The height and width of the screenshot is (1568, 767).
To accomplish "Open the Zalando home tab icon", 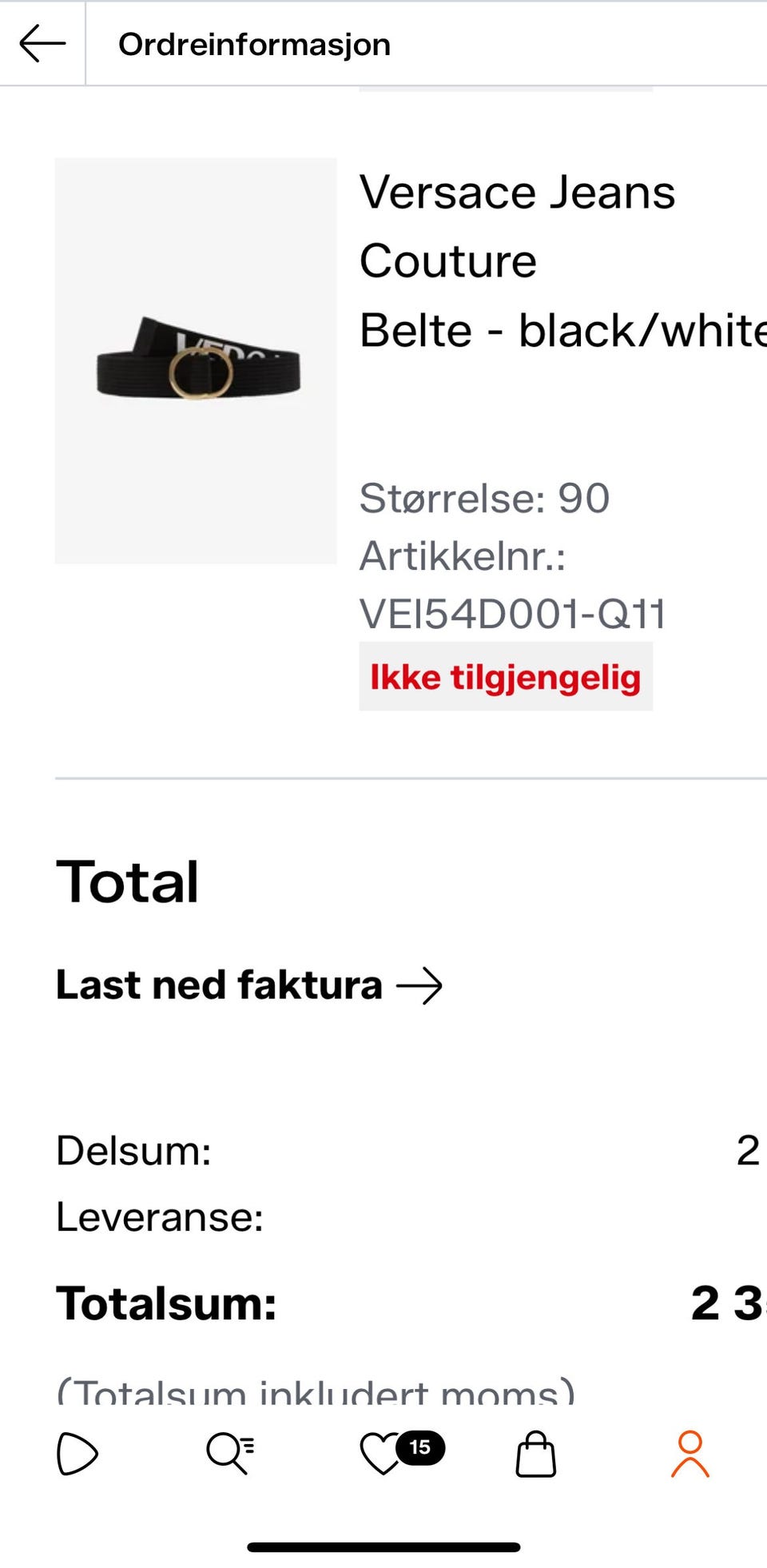I will tap(77, 1453).
